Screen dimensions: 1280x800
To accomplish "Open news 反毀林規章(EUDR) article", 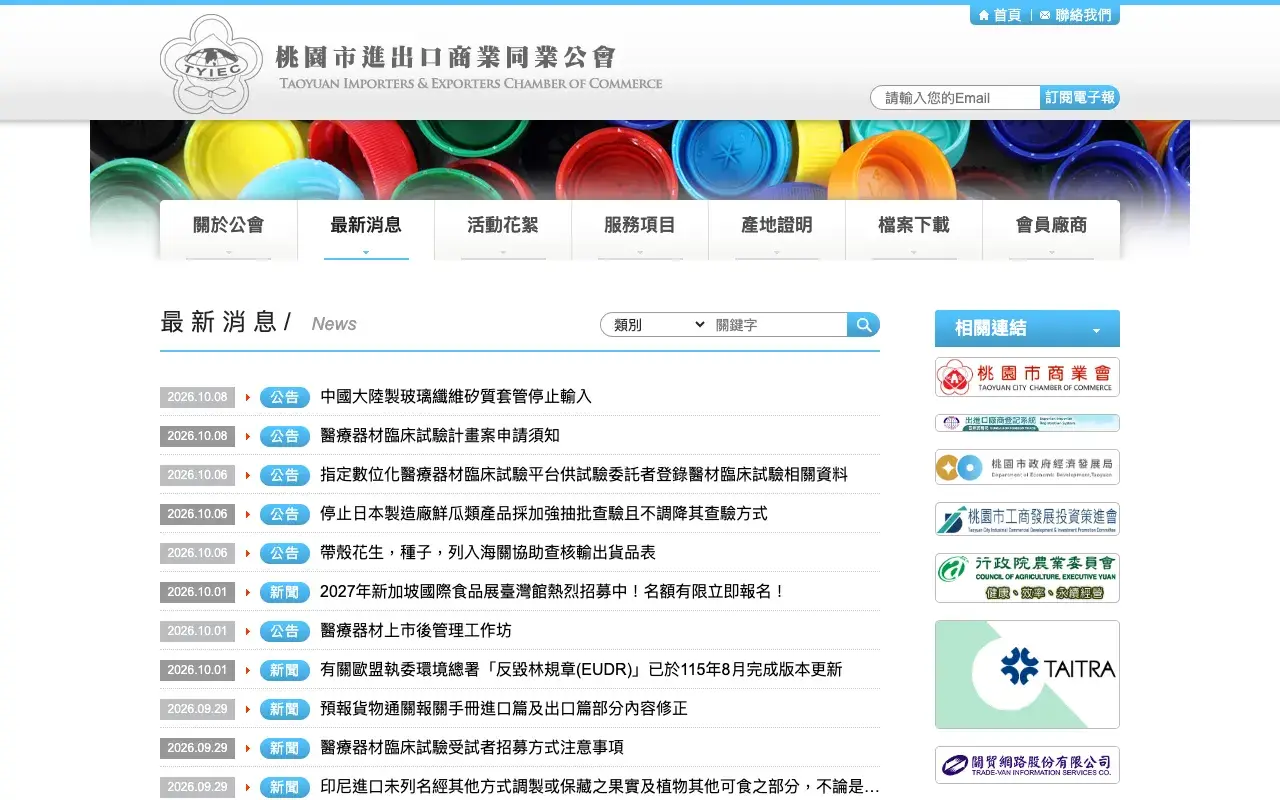I will point(581,670).
